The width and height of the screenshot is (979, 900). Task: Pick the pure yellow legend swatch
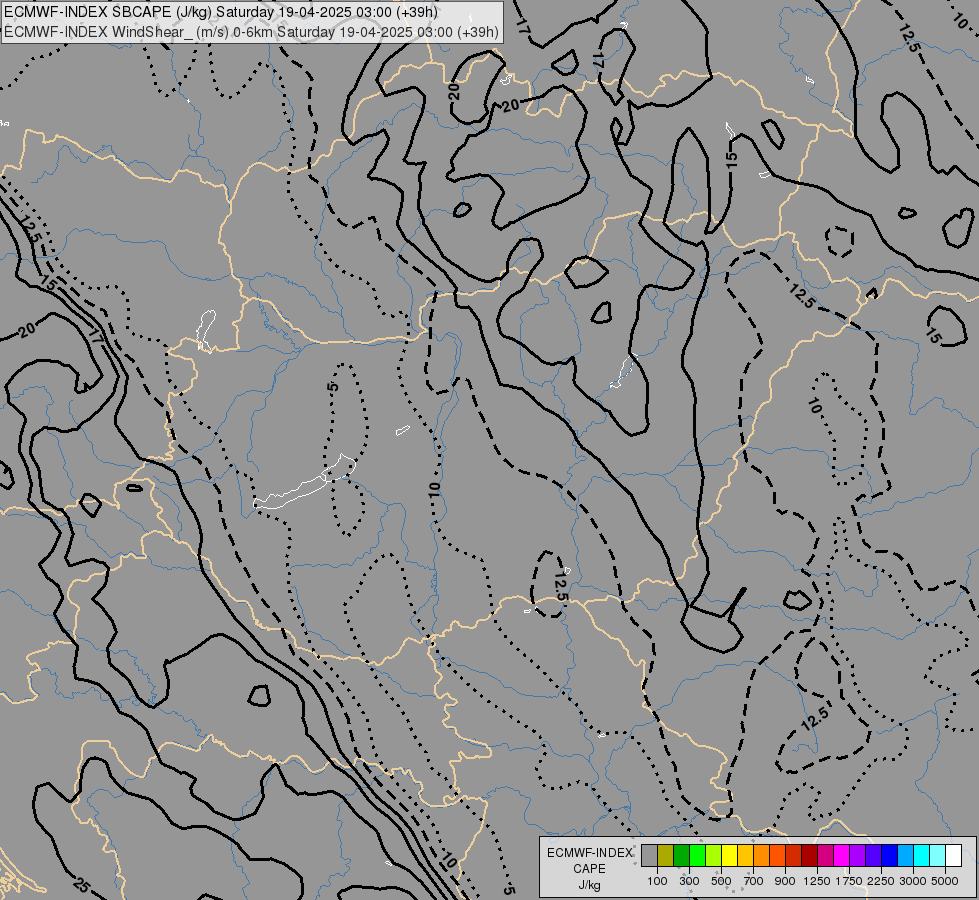[x=729, y=855]
